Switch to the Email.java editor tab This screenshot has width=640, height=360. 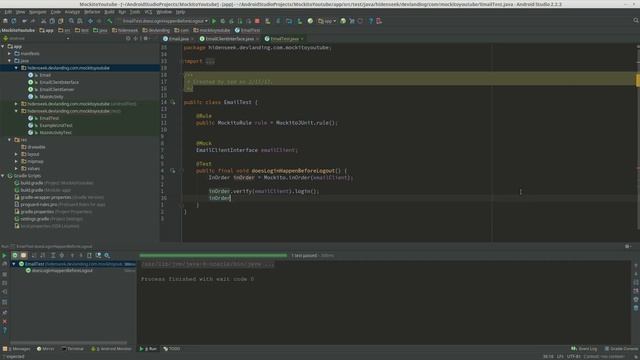point(179,39)
